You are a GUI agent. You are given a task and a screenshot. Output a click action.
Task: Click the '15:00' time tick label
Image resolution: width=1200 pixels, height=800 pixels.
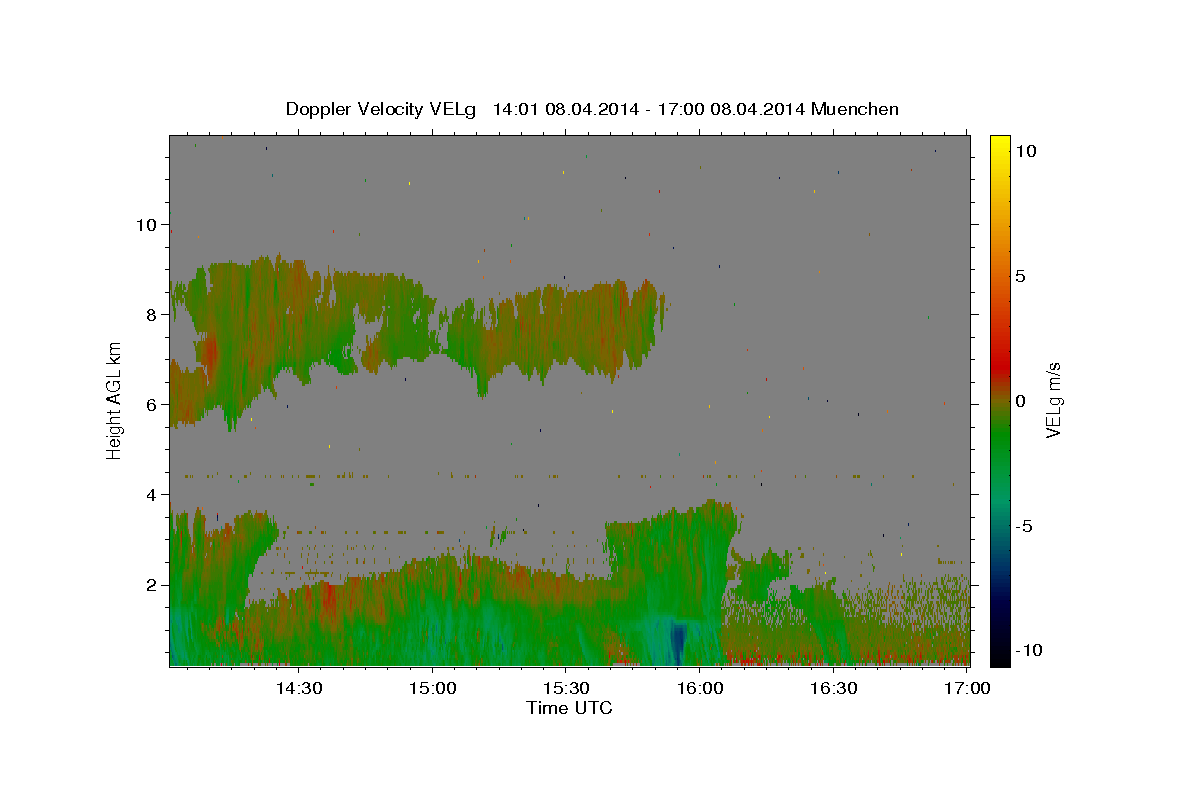(x=432, y=688)
